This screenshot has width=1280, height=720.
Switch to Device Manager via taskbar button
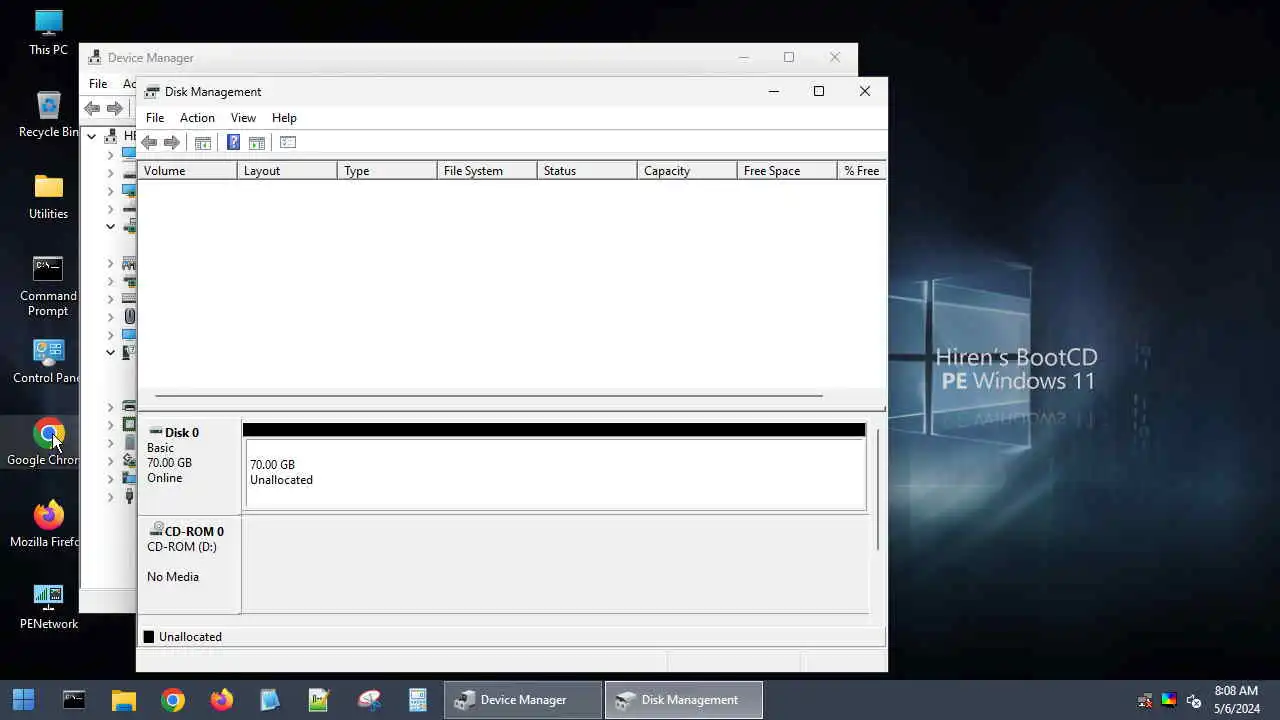(x=524, y=700)
